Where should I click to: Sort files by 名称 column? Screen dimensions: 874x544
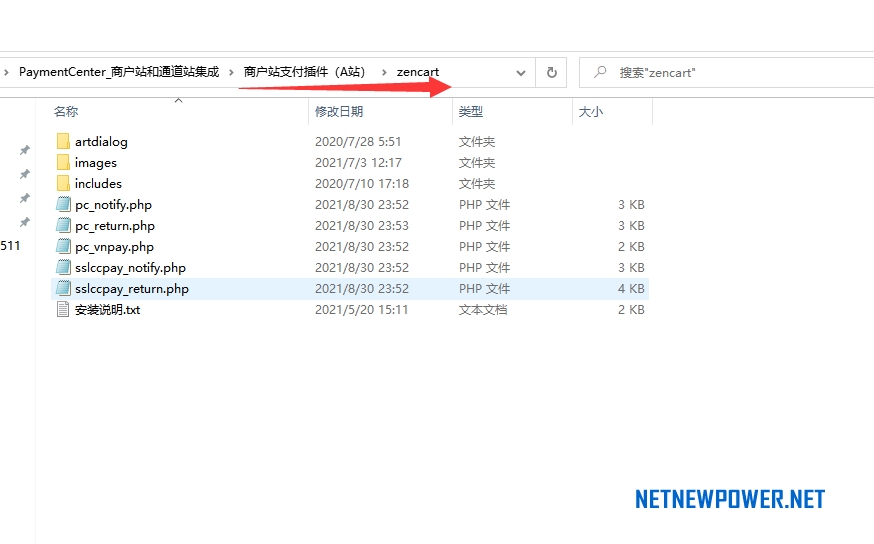(66, 111)
